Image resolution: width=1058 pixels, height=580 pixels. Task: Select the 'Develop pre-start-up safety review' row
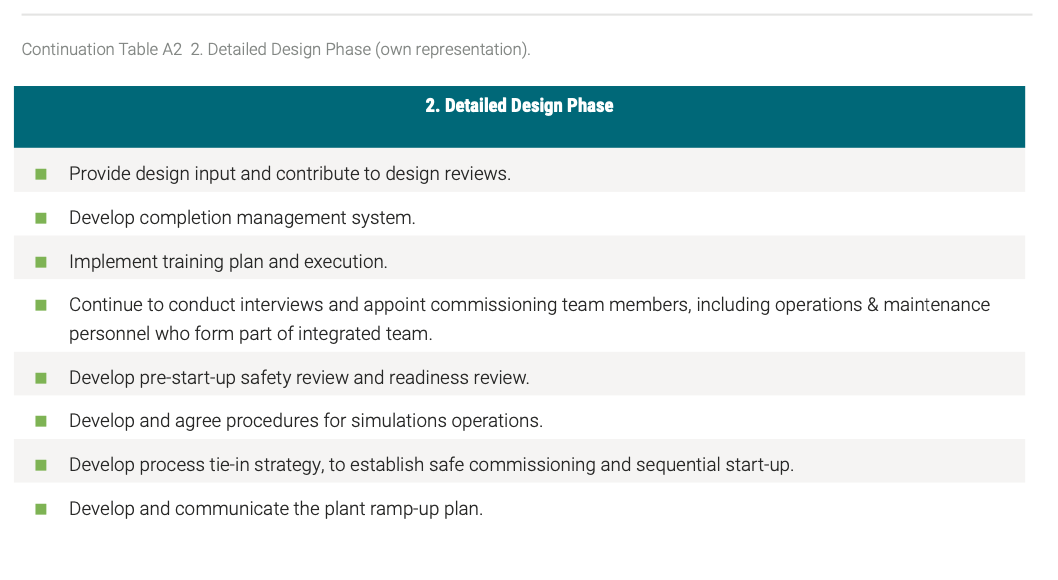pyautogui.click(x=520, y=374)
